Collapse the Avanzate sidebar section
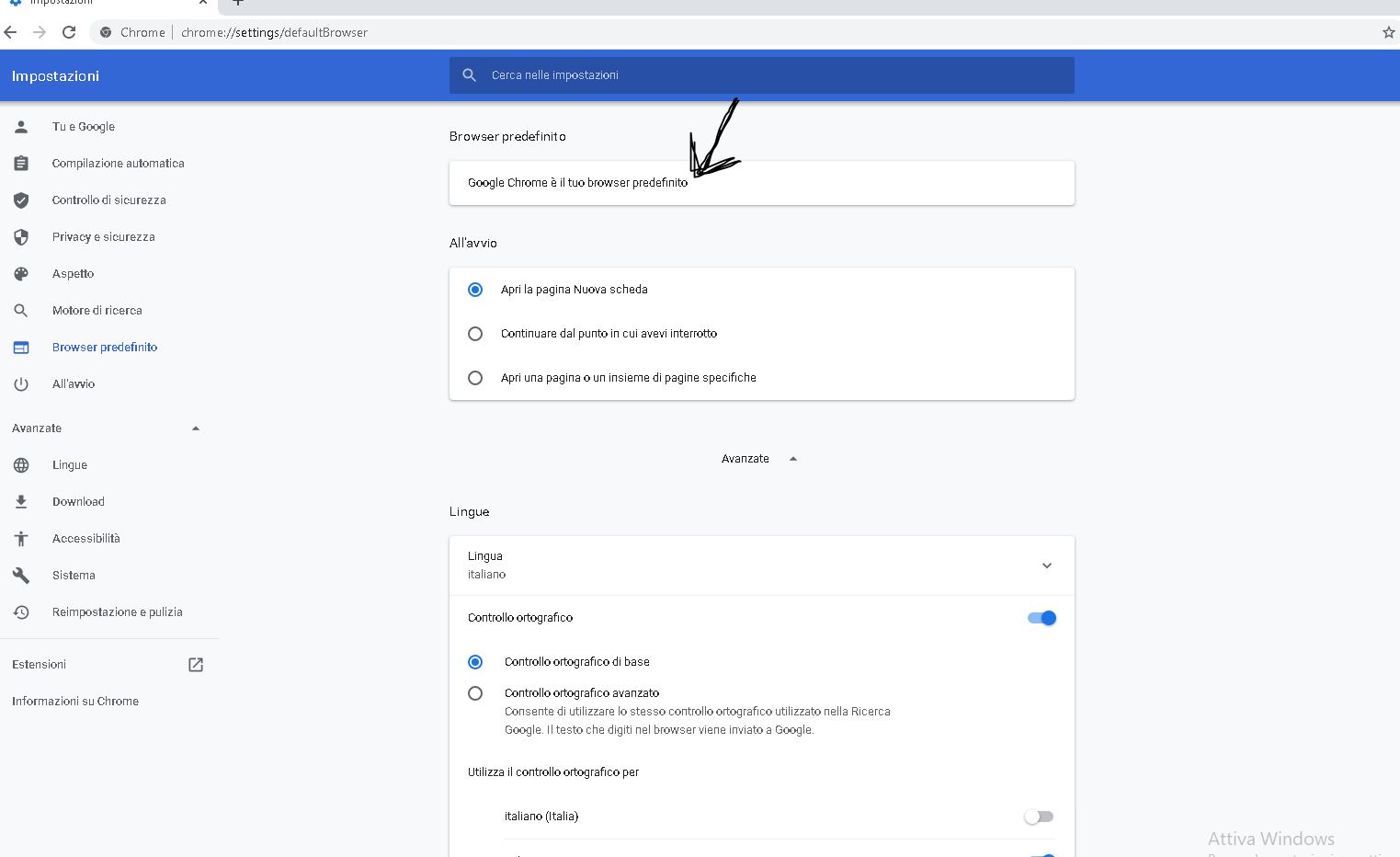1400x857 pixels. (195, 428)
